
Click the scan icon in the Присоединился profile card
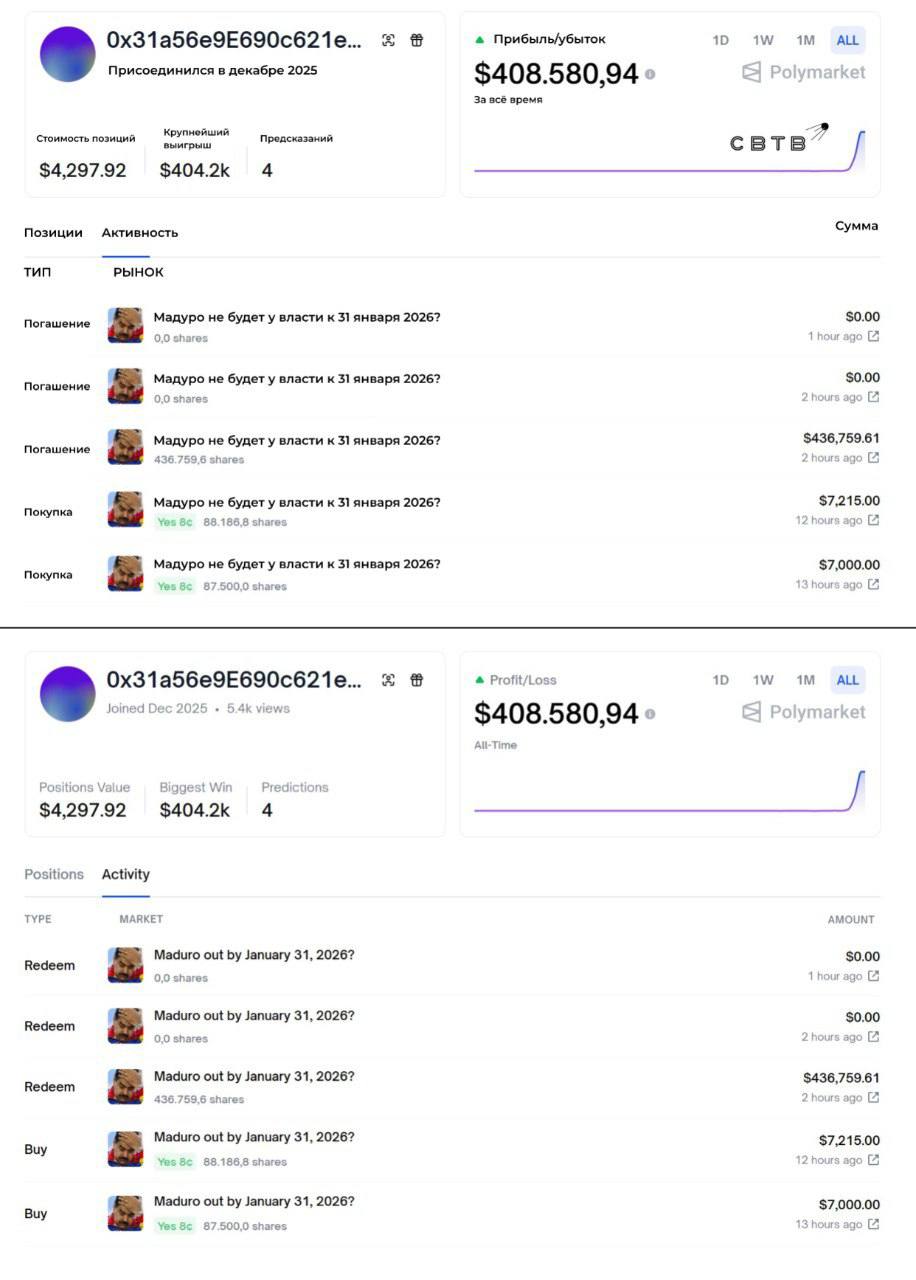388,40
